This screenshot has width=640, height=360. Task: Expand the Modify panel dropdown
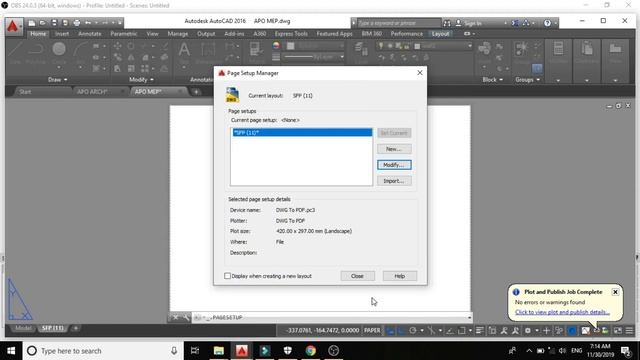click(x=141, y=80)
